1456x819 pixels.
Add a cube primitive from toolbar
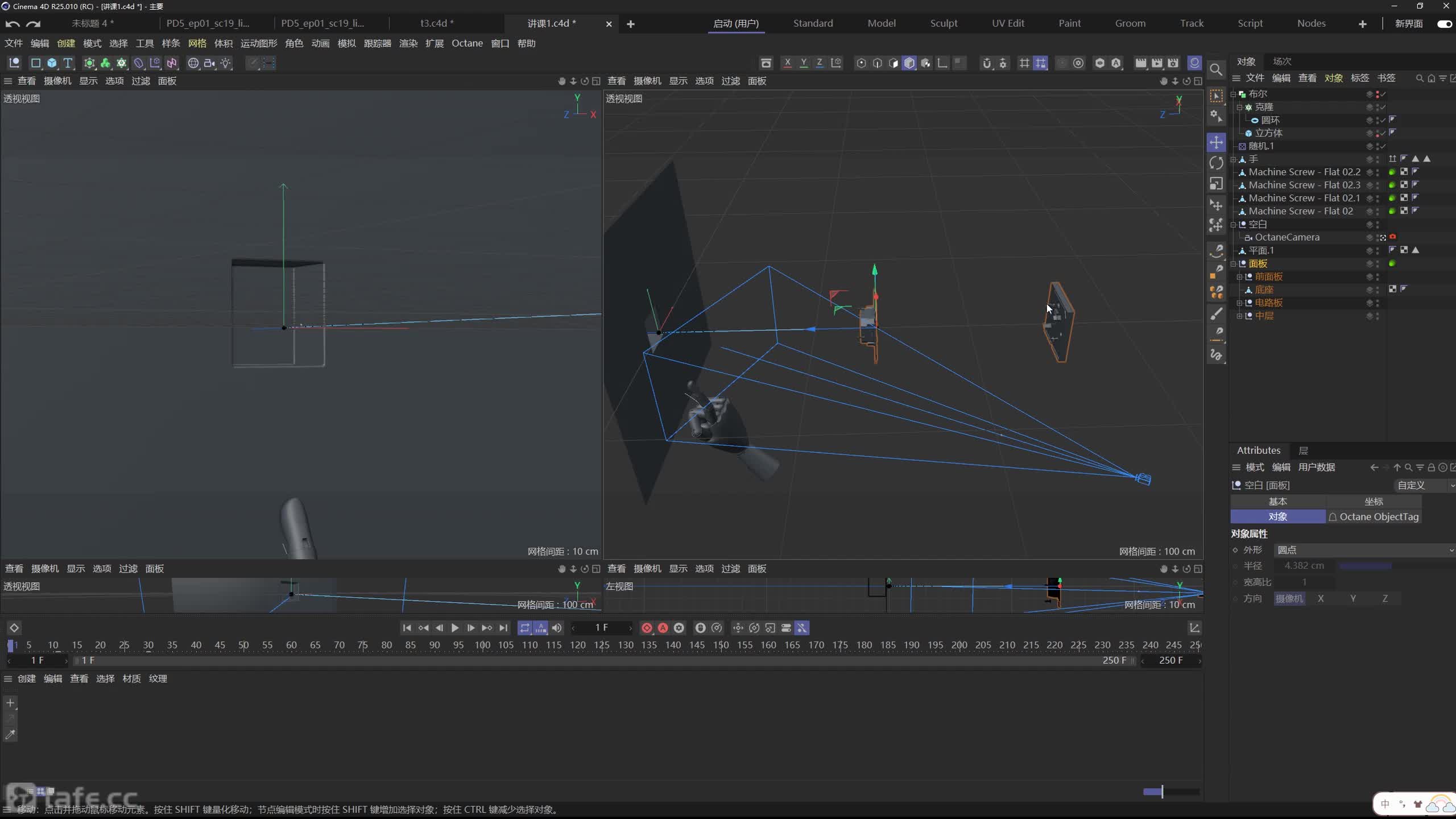(52, 63)
